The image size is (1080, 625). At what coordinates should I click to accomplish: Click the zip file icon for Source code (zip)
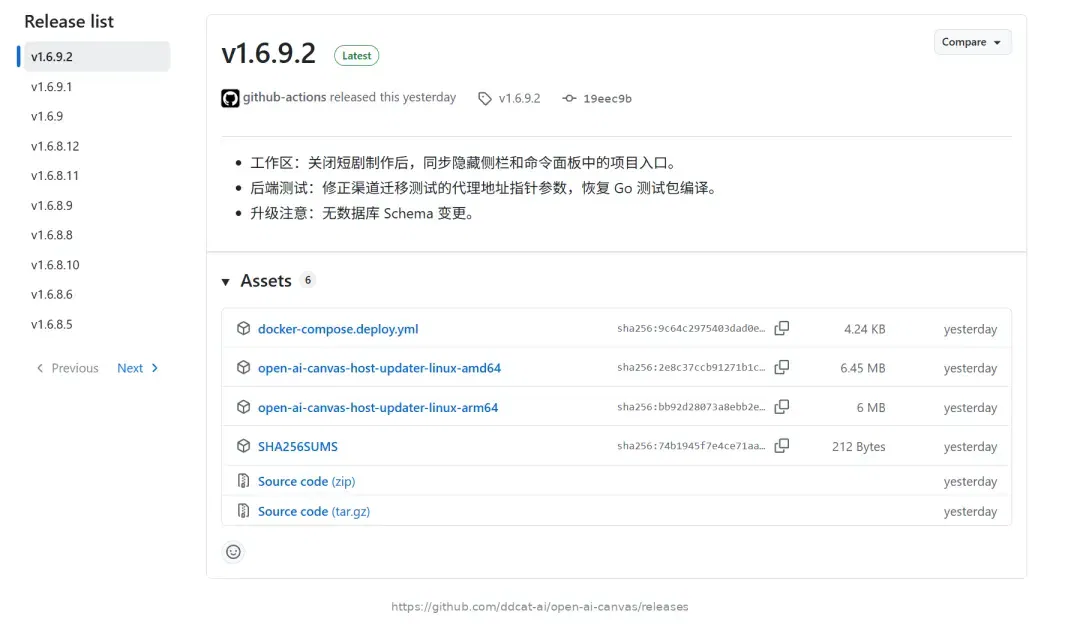pyautogui.click(x=243, y=481)
